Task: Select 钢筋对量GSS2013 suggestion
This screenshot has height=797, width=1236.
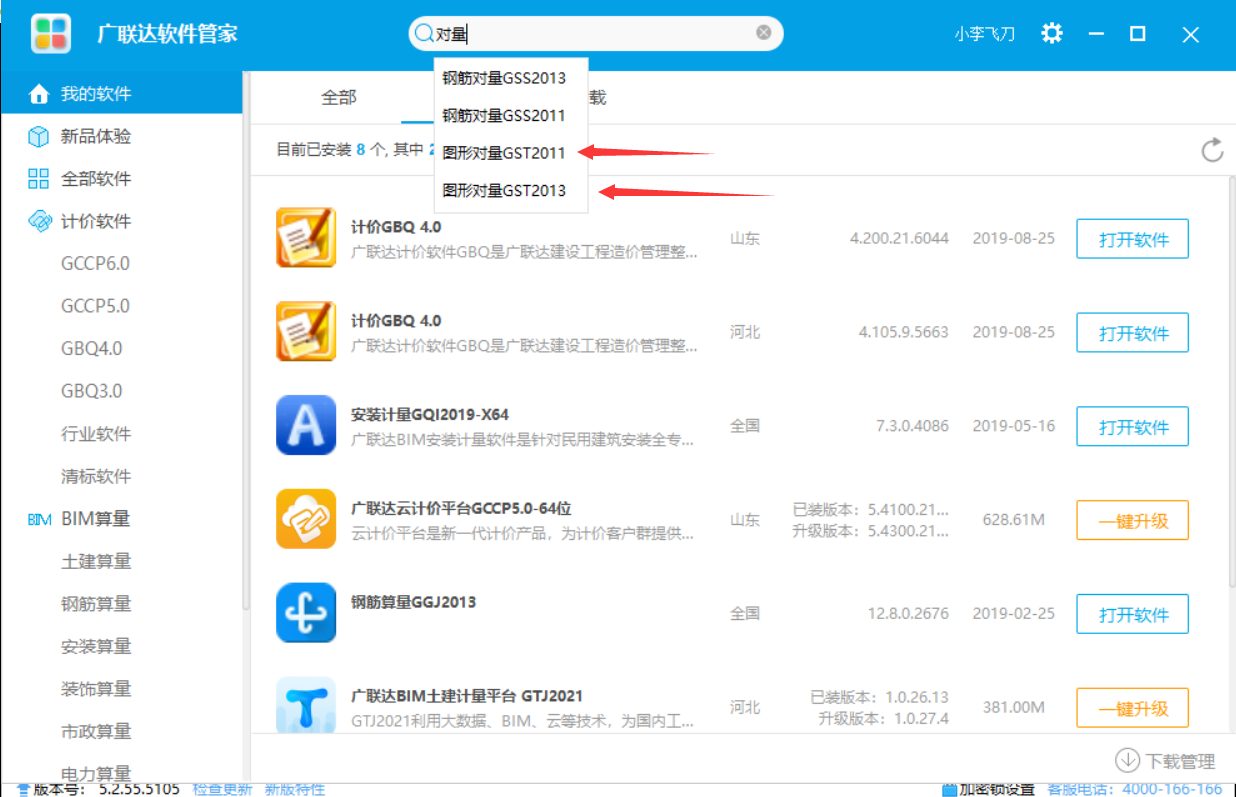Action: (x=511, y=78)
